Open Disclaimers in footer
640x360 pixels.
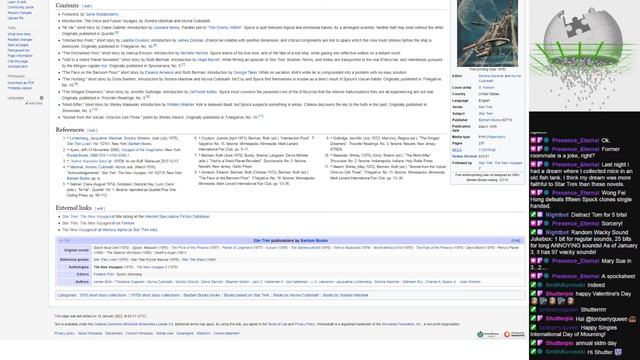(114, 333)
